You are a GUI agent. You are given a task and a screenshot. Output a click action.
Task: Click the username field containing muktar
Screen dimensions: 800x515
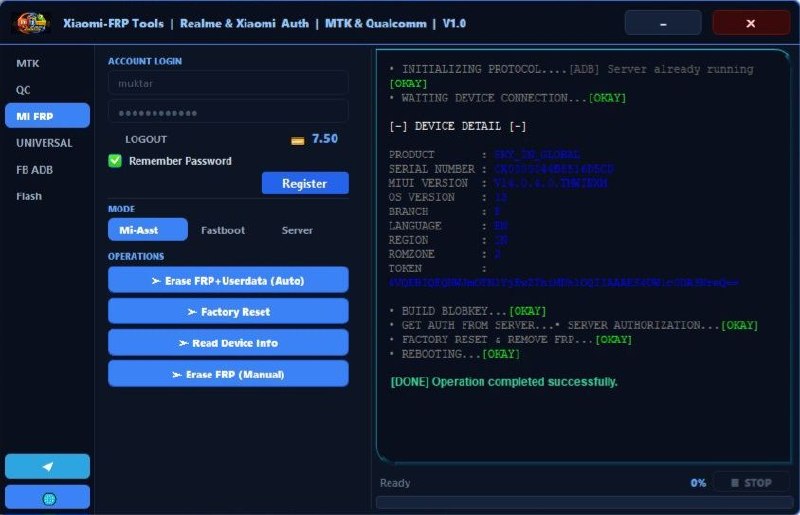(228, 83)
